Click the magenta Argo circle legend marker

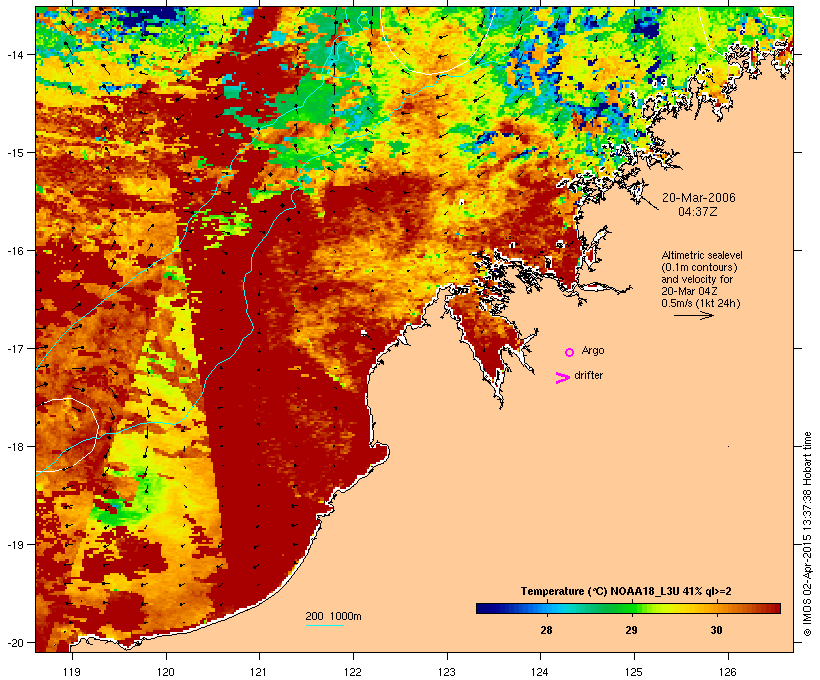point(570,353)
